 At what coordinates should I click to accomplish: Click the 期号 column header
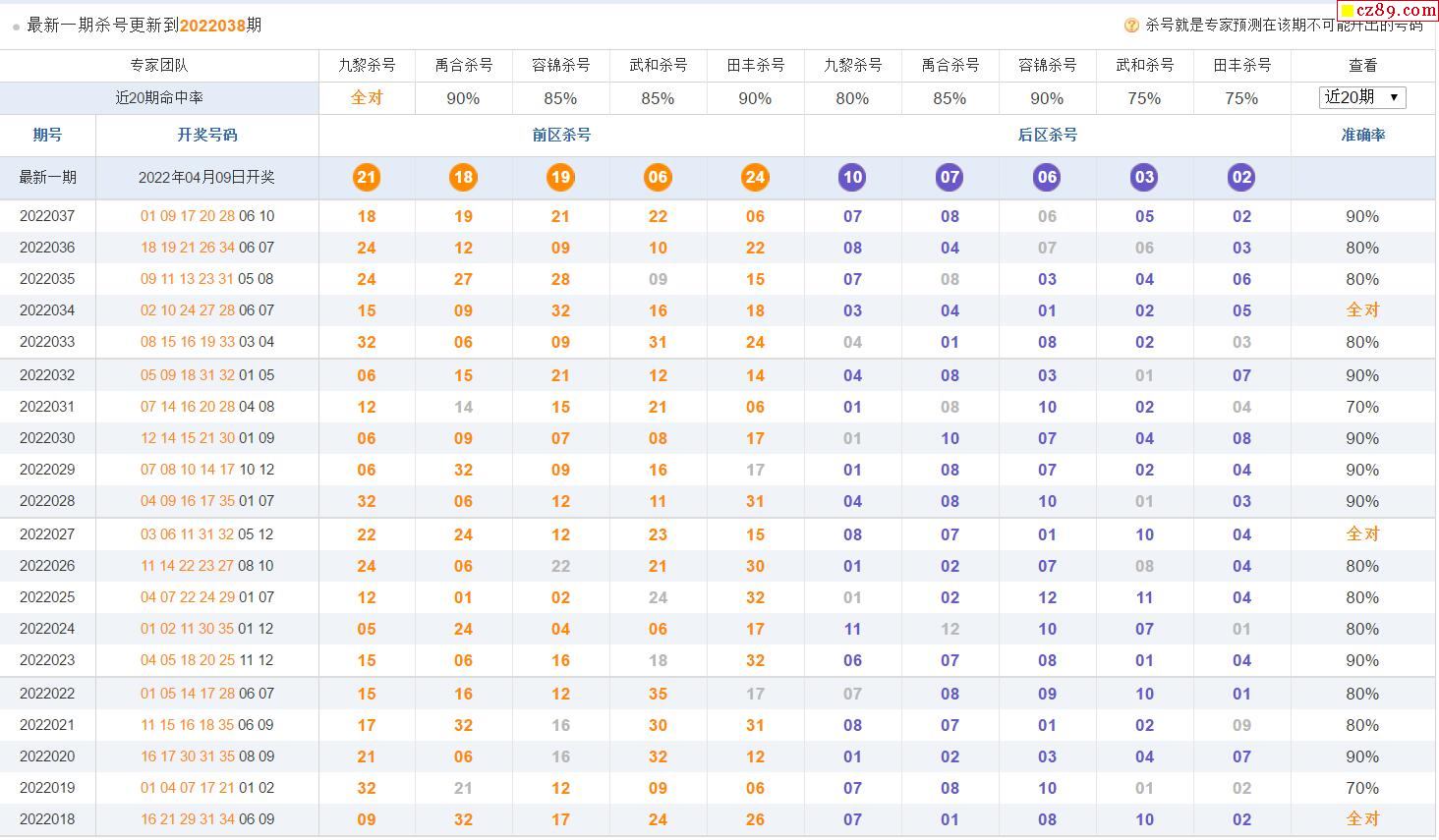pyautogui.click(x=47, y=136)
